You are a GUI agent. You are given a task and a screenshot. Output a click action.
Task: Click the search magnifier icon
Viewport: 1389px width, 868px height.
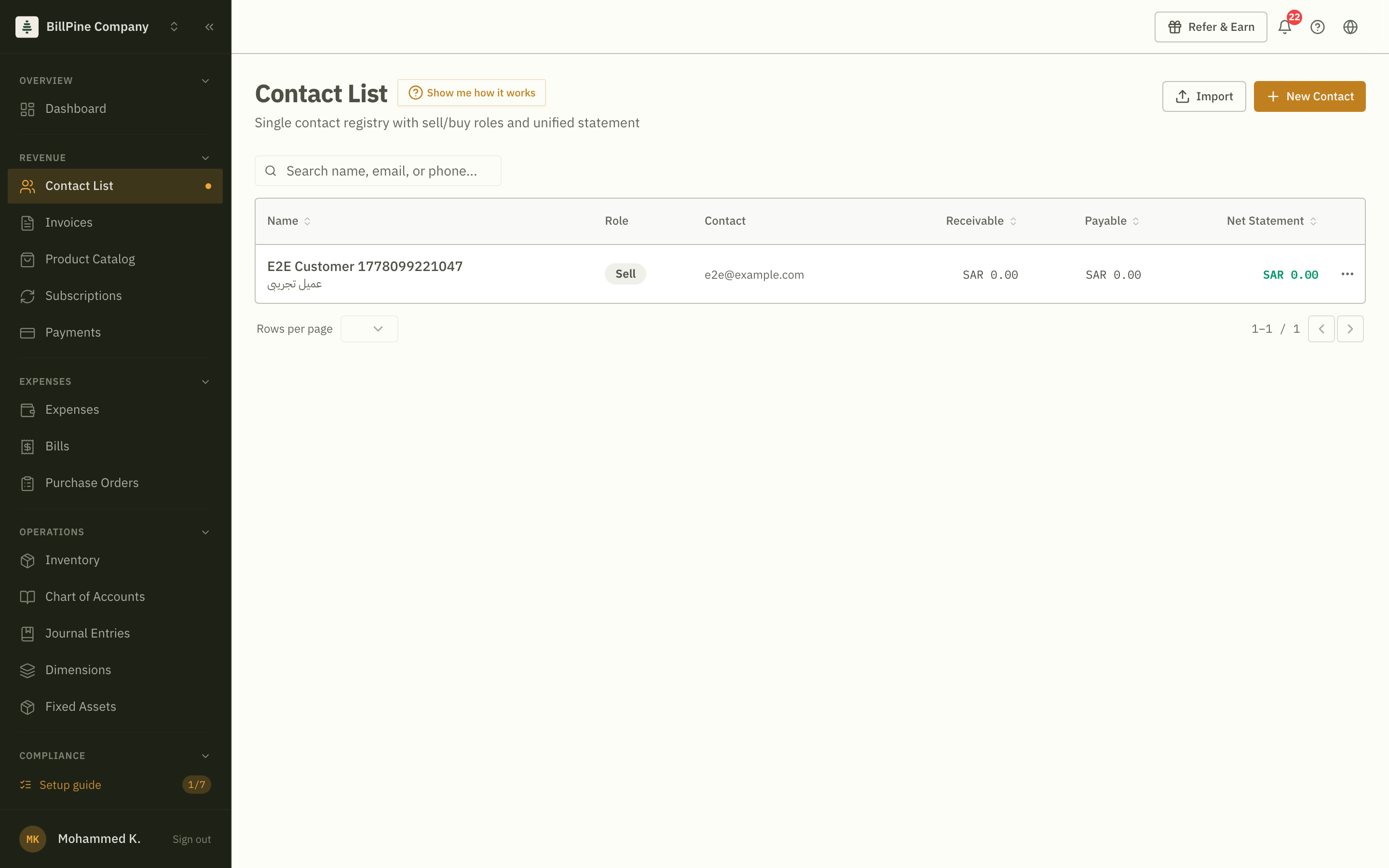click(x=271, y=171)
